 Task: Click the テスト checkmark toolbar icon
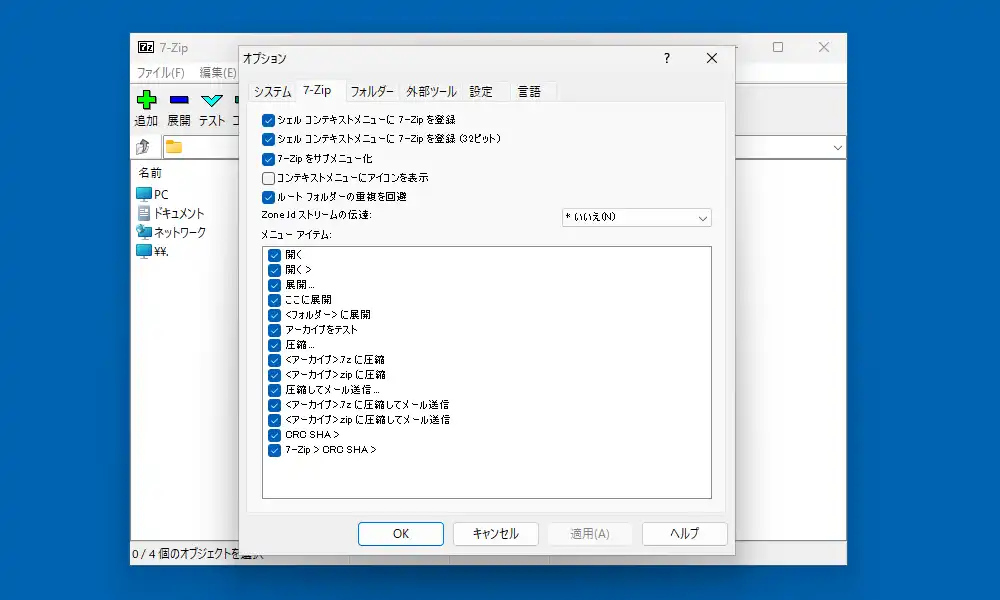(212, 100)
